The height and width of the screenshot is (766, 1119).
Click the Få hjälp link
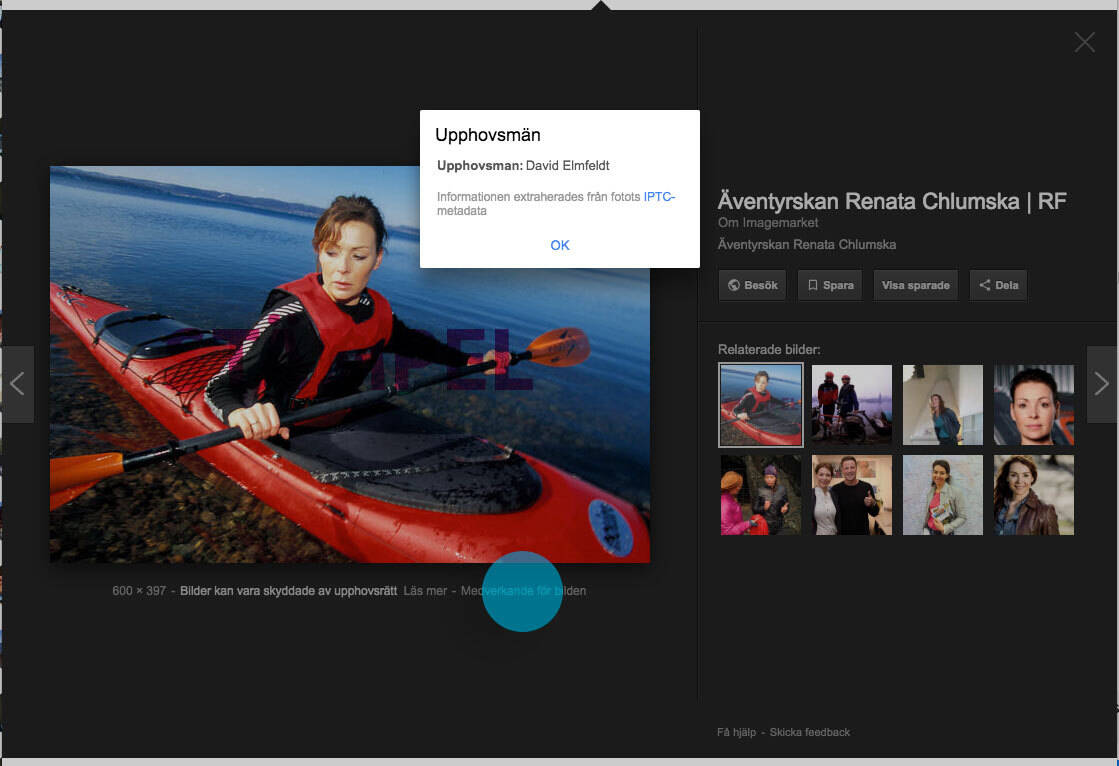pos(738,732)
